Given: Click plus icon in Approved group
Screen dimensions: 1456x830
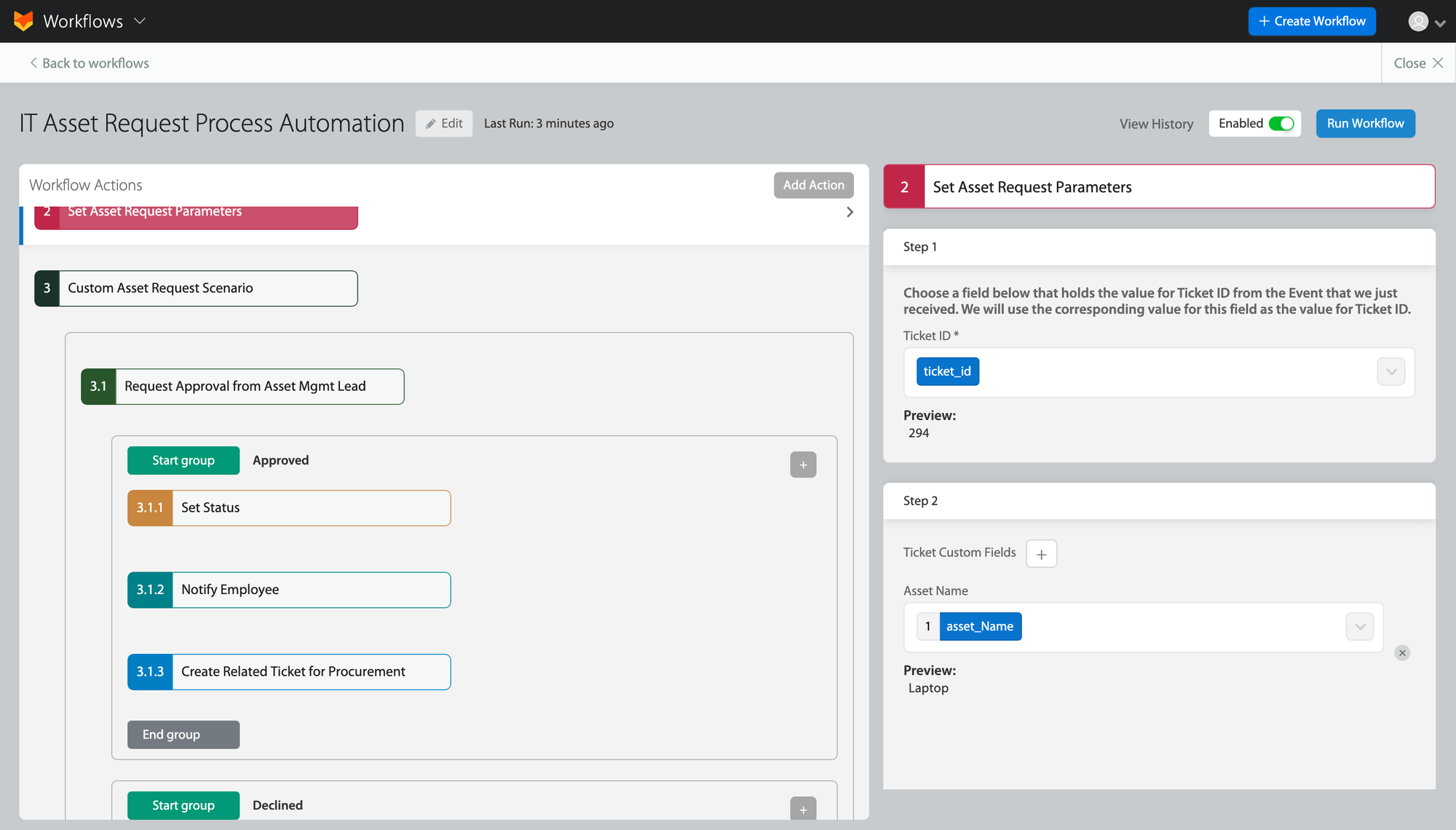Looking at the screenshot, I should pos(803,465).
